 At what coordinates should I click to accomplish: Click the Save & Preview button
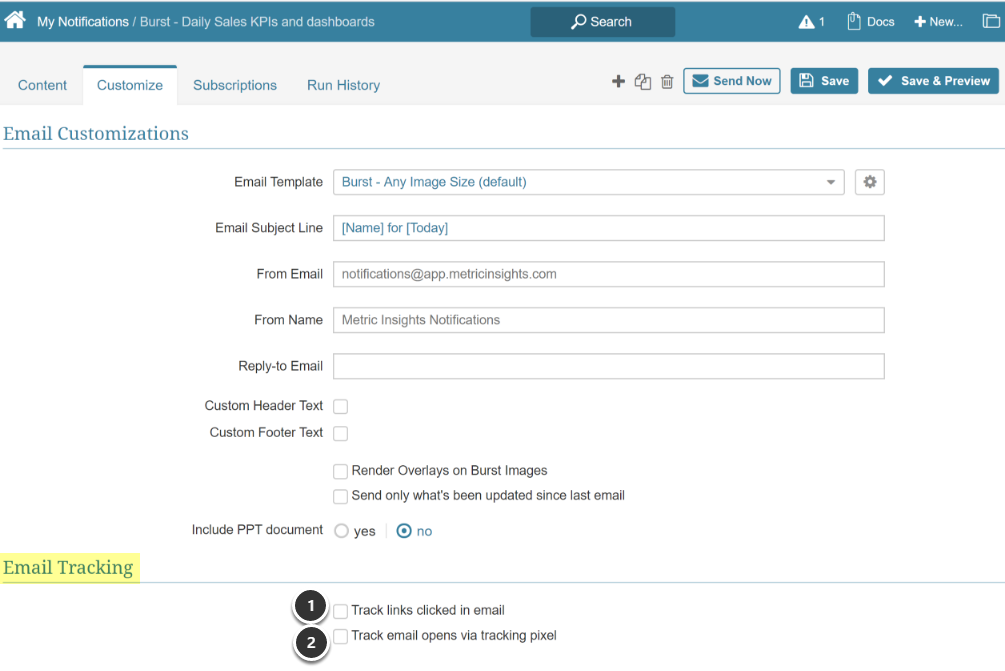(932, 80)
